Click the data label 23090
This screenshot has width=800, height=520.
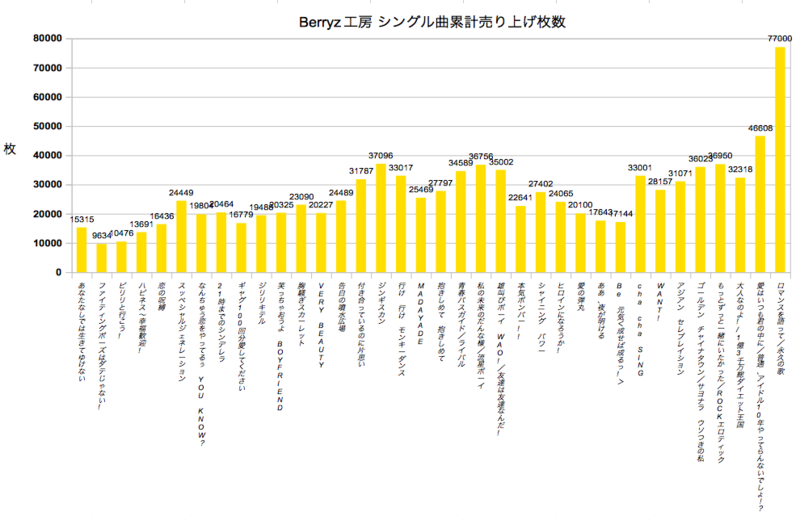click(302, 197)
